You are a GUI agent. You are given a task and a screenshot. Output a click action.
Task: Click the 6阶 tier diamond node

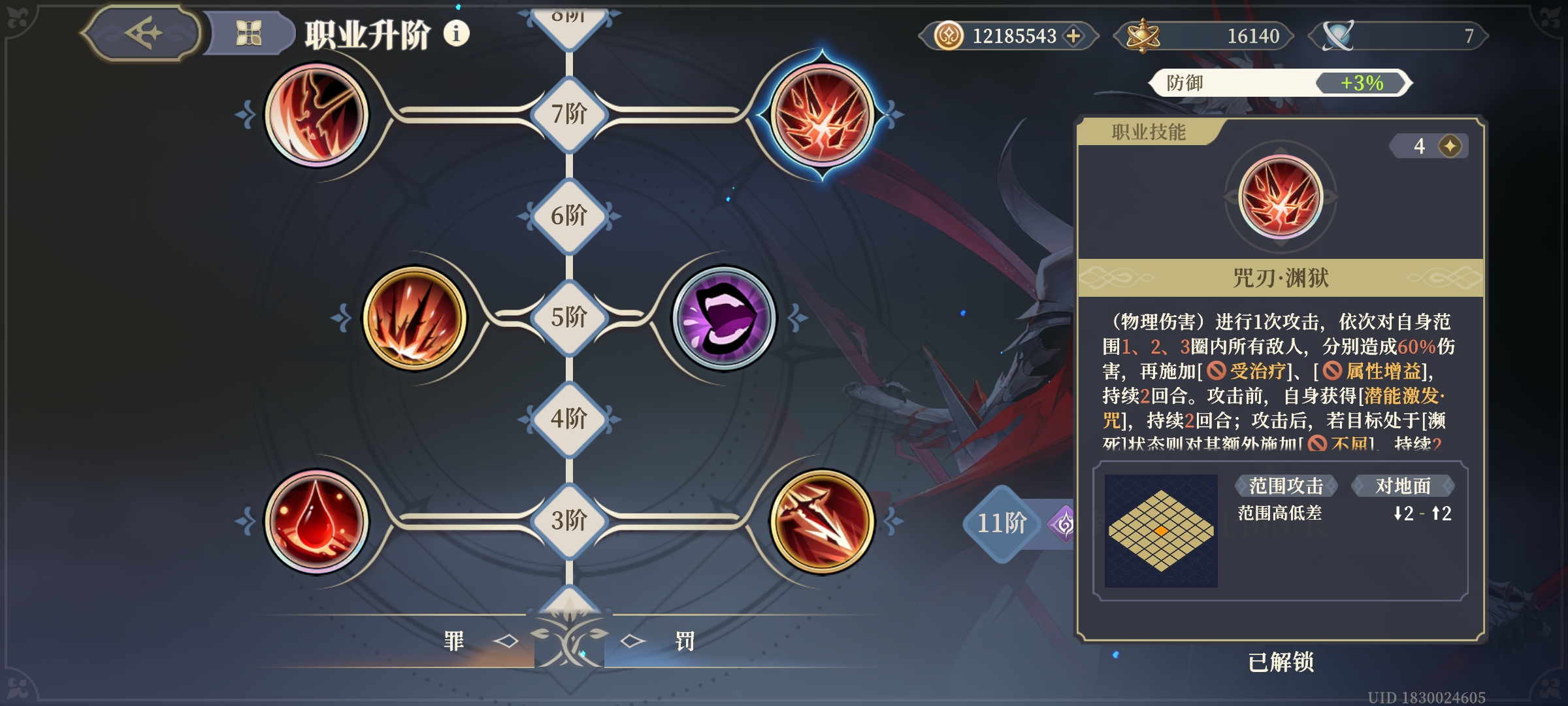(x=569, y=216)
